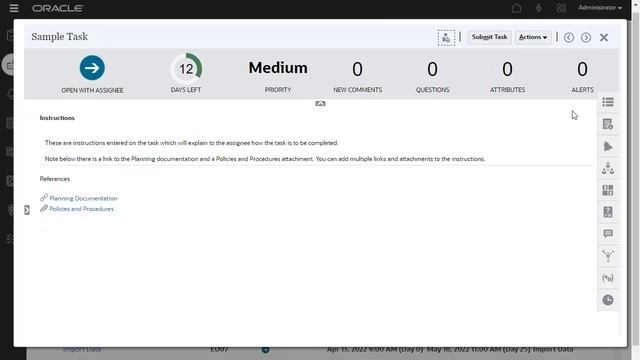Click the Sample Task title
The height and width of the screenshot is (360, 640).
60,37
